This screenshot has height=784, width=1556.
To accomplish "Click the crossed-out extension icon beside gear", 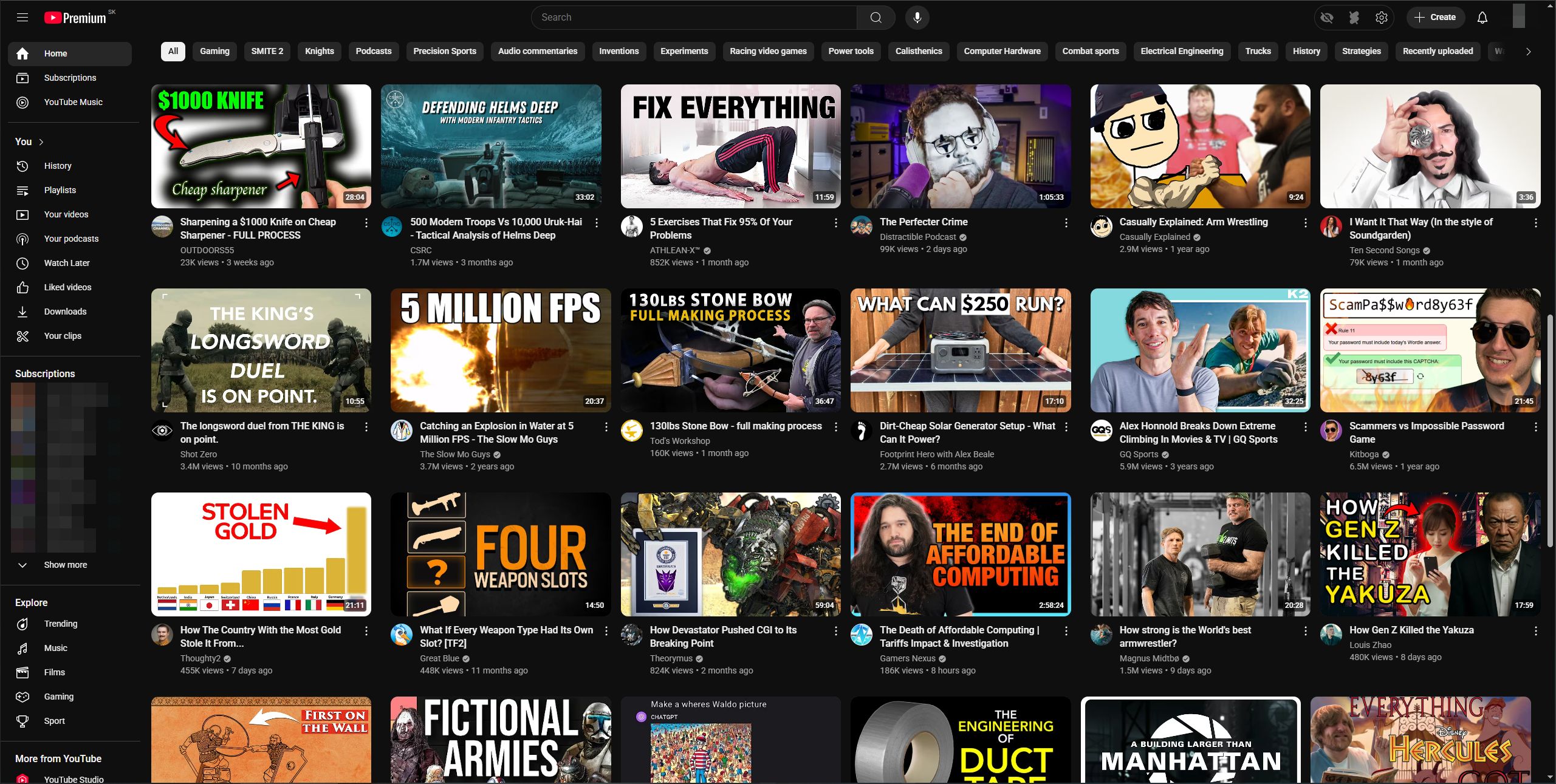I will tap(1354, 18).
